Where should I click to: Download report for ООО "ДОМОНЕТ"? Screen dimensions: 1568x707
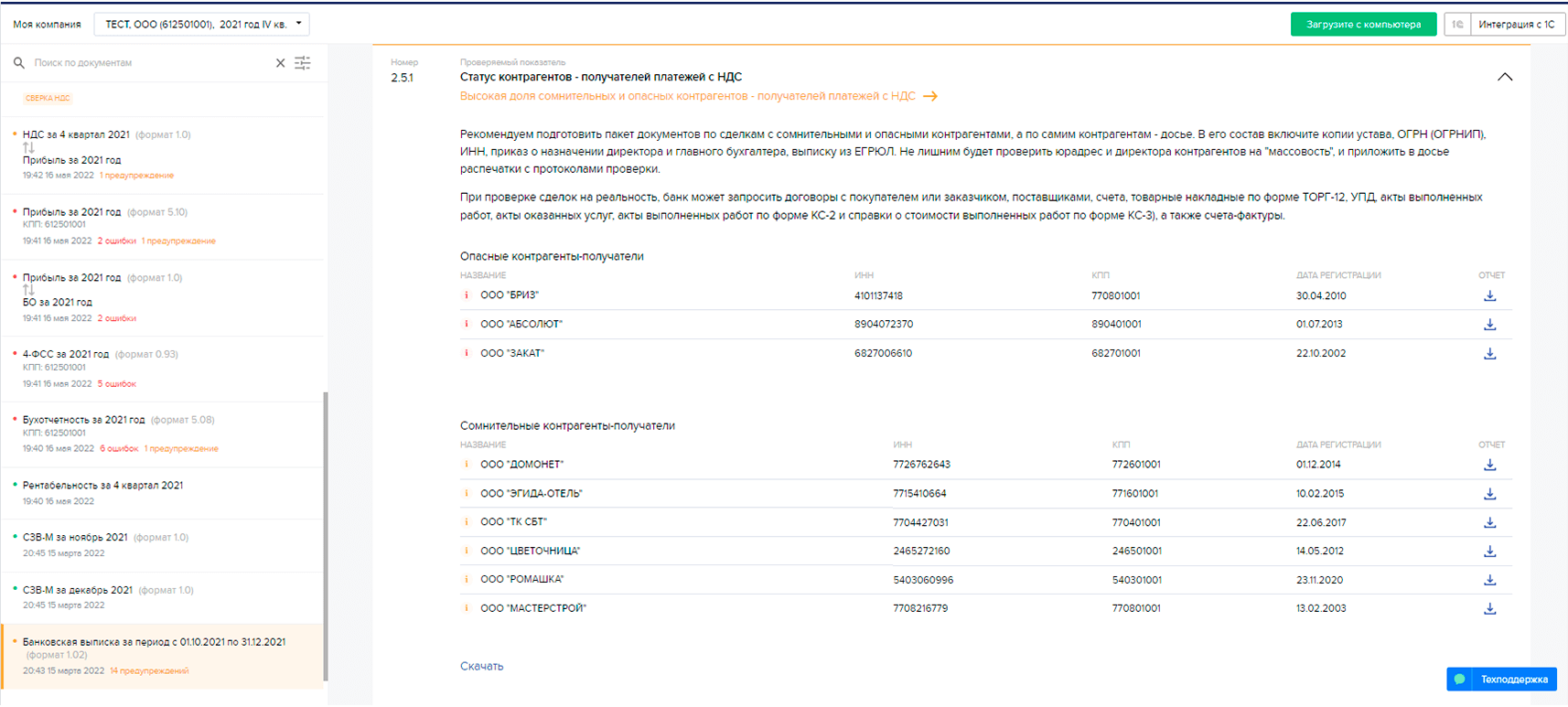coord(1489,465)
